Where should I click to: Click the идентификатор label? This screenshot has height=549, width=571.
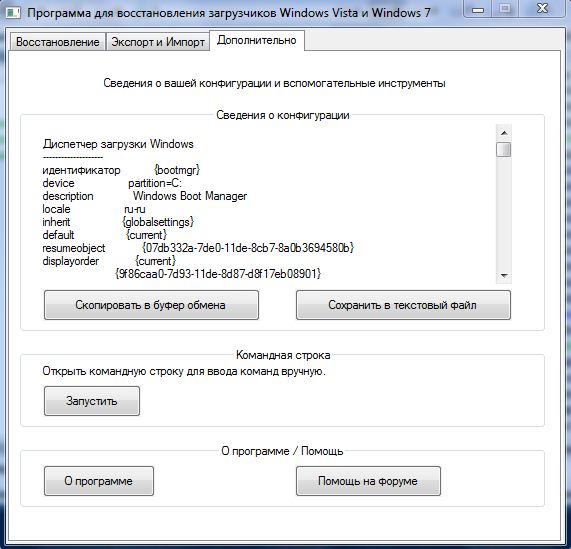81,170
